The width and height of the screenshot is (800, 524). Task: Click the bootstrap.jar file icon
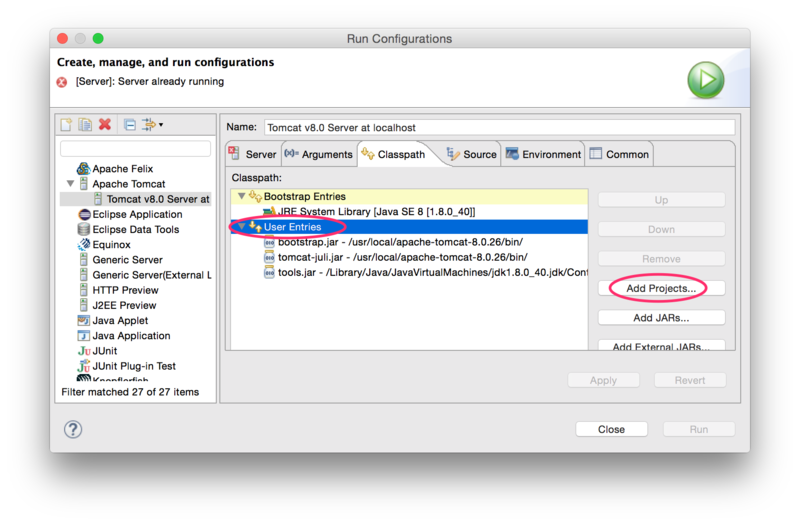coord(269,242)
